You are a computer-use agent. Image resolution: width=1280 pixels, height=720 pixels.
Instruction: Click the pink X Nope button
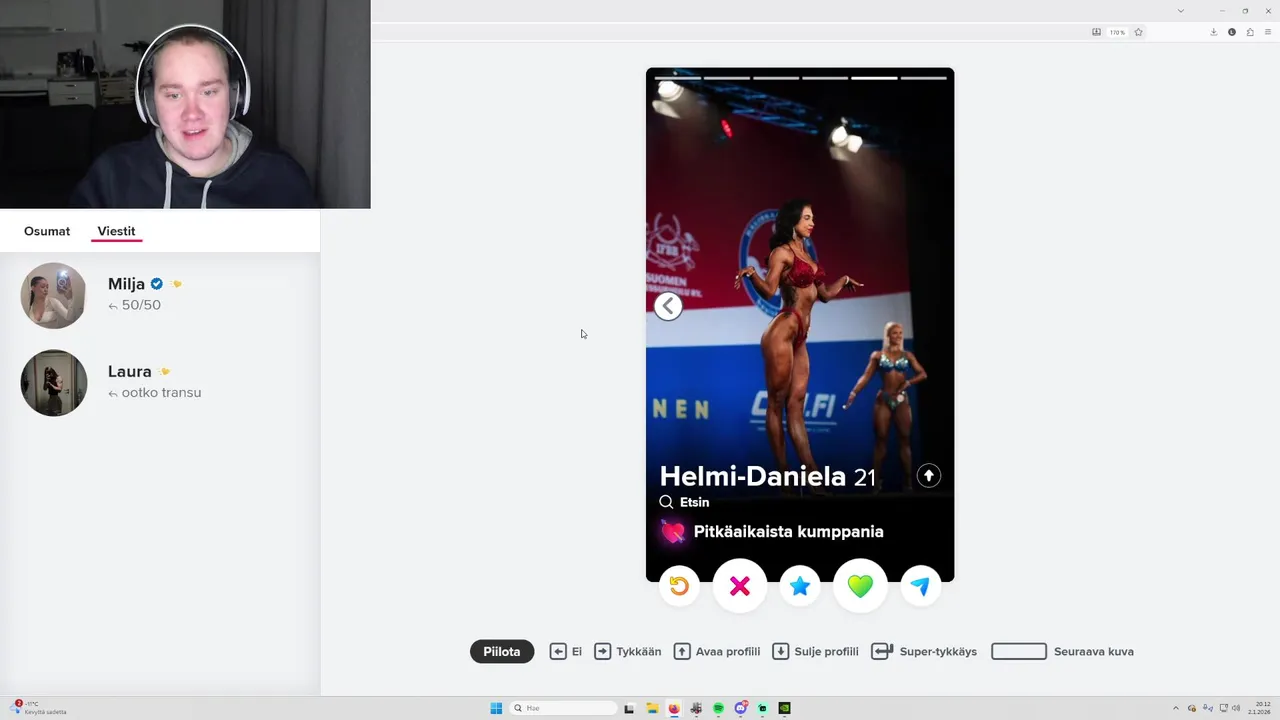(740, 586)
